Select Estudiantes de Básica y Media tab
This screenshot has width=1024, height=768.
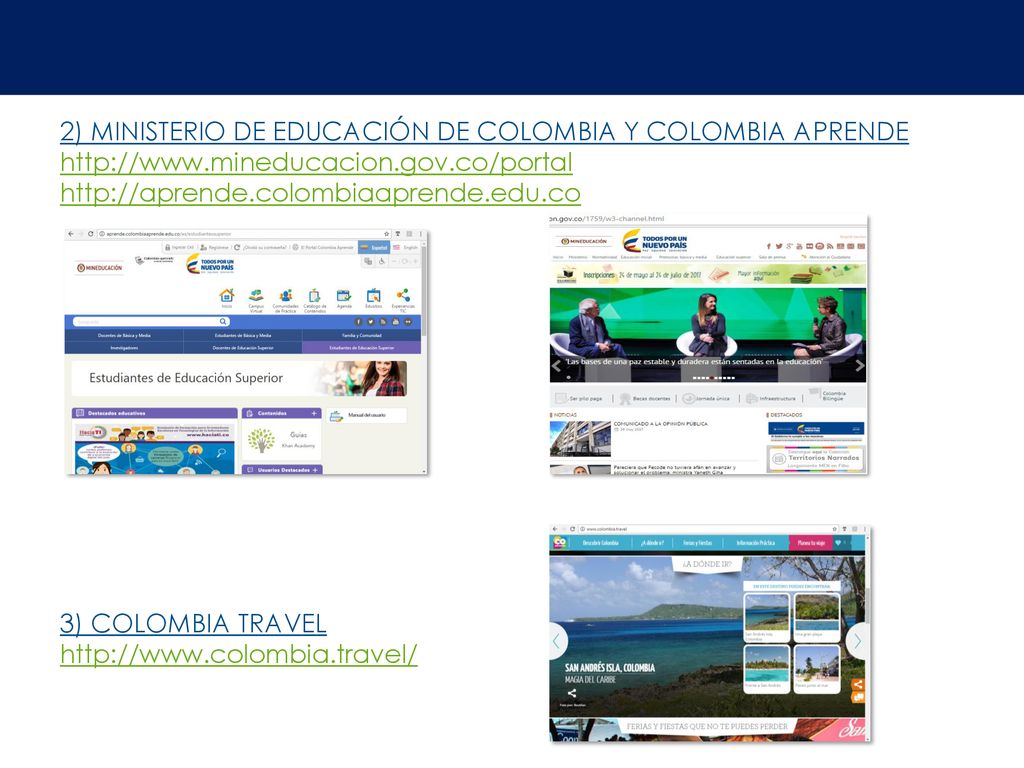pos(243,335)
